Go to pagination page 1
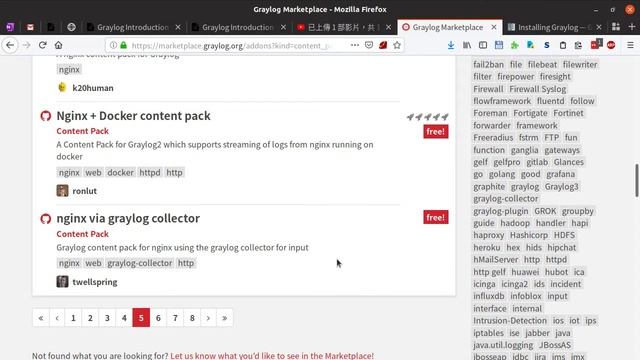This screenshot has height=360, width=640. point(73,318)
